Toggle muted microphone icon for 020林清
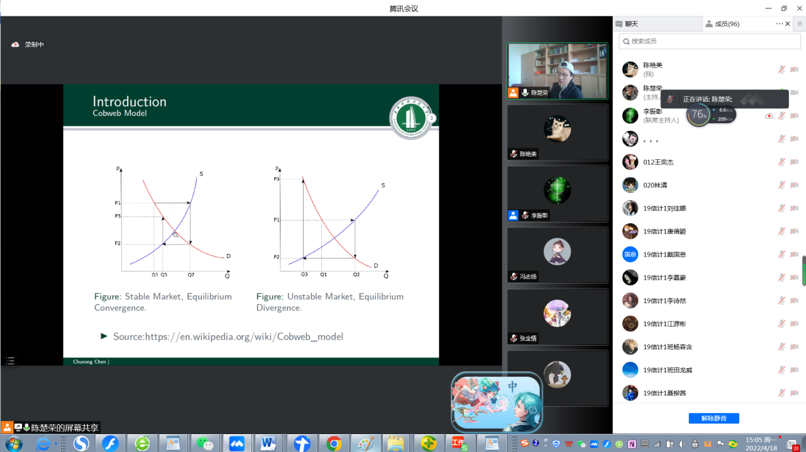This screenshot has height=452, width=806. coord(781,185)
